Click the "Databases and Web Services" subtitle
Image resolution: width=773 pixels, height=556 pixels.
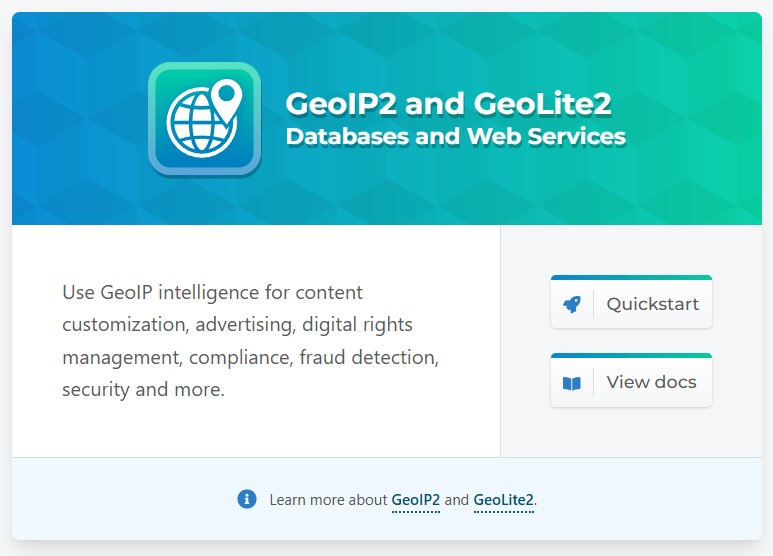455,136
